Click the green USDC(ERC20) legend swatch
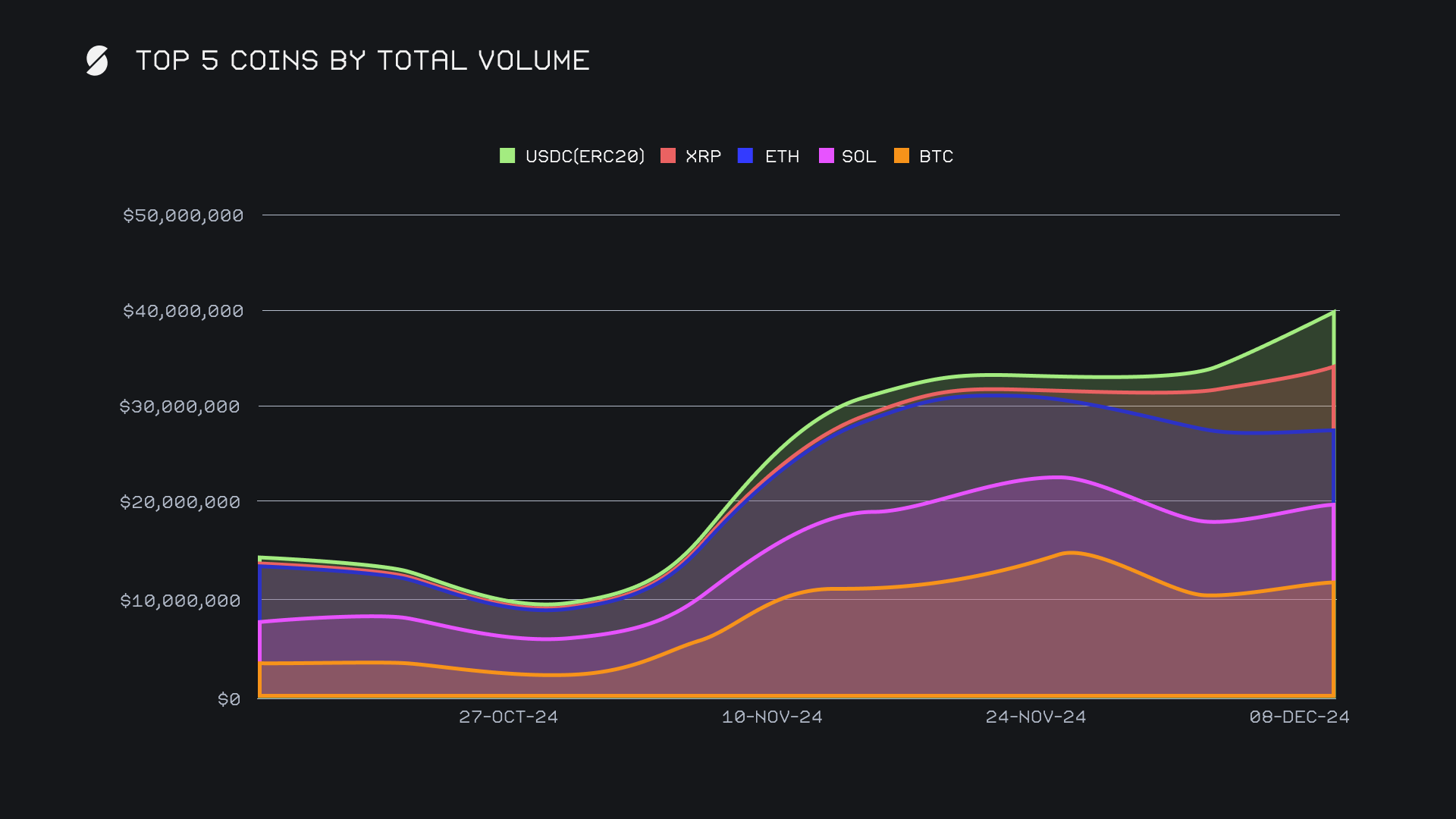 tap(507, 155)
